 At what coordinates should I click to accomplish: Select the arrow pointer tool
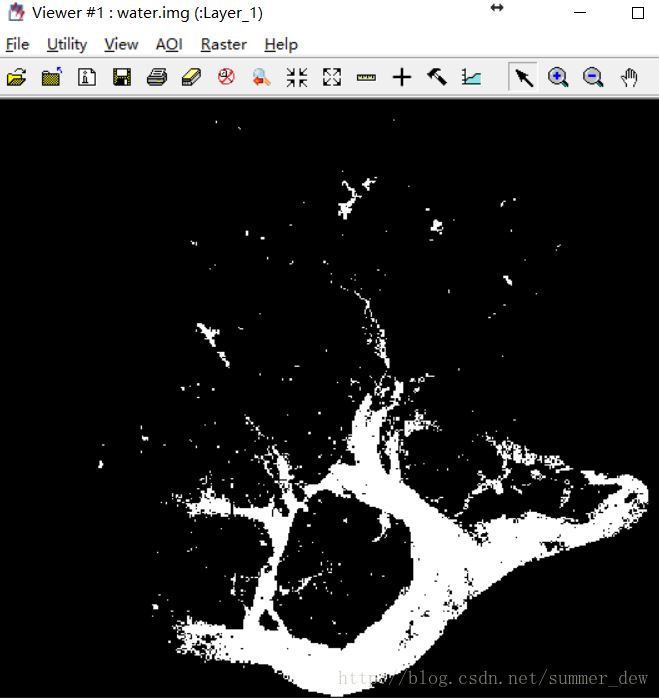524,77
